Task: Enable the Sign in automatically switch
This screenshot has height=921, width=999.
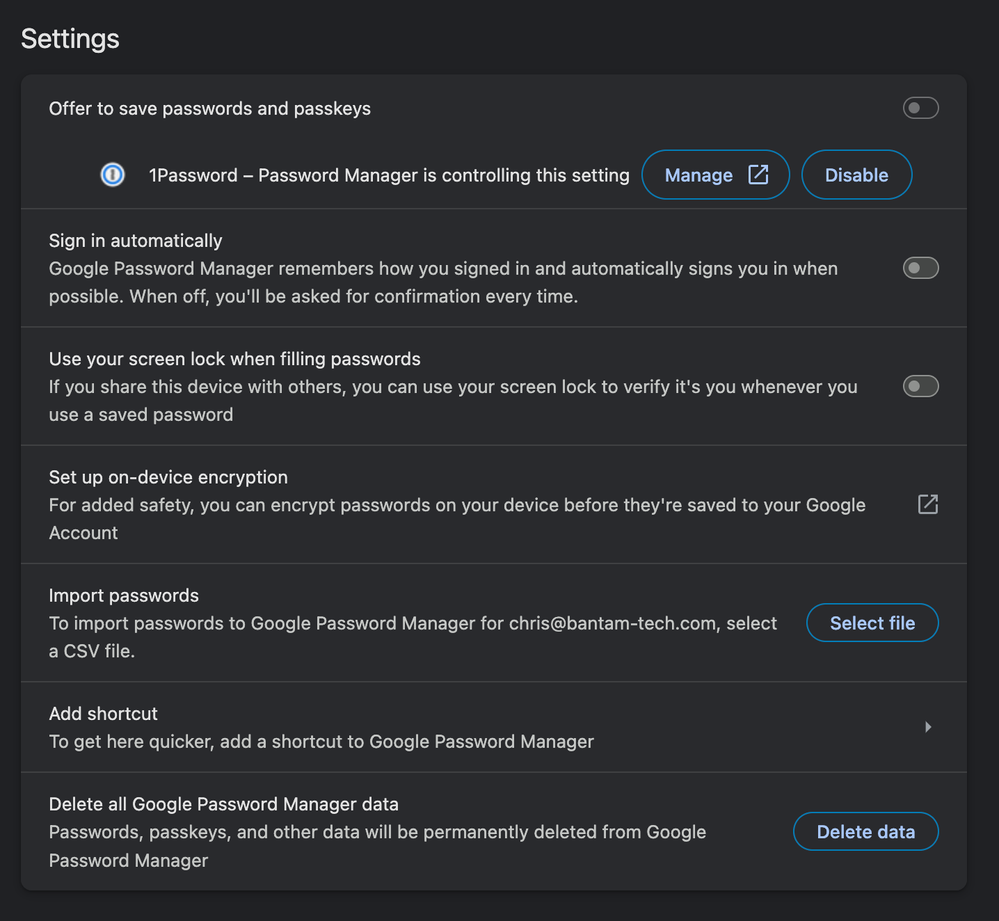Action: click(921, 268)
